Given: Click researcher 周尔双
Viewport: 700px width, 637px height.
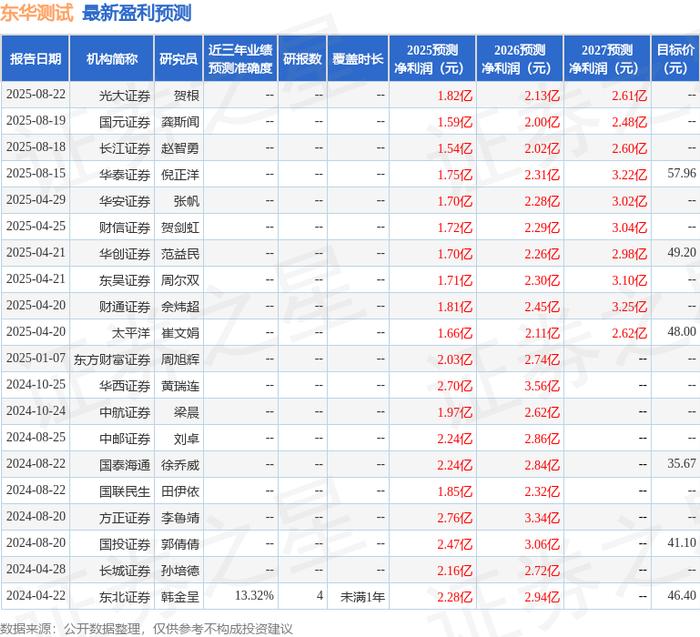Looking at the screenshot, I should coord(180,280).
